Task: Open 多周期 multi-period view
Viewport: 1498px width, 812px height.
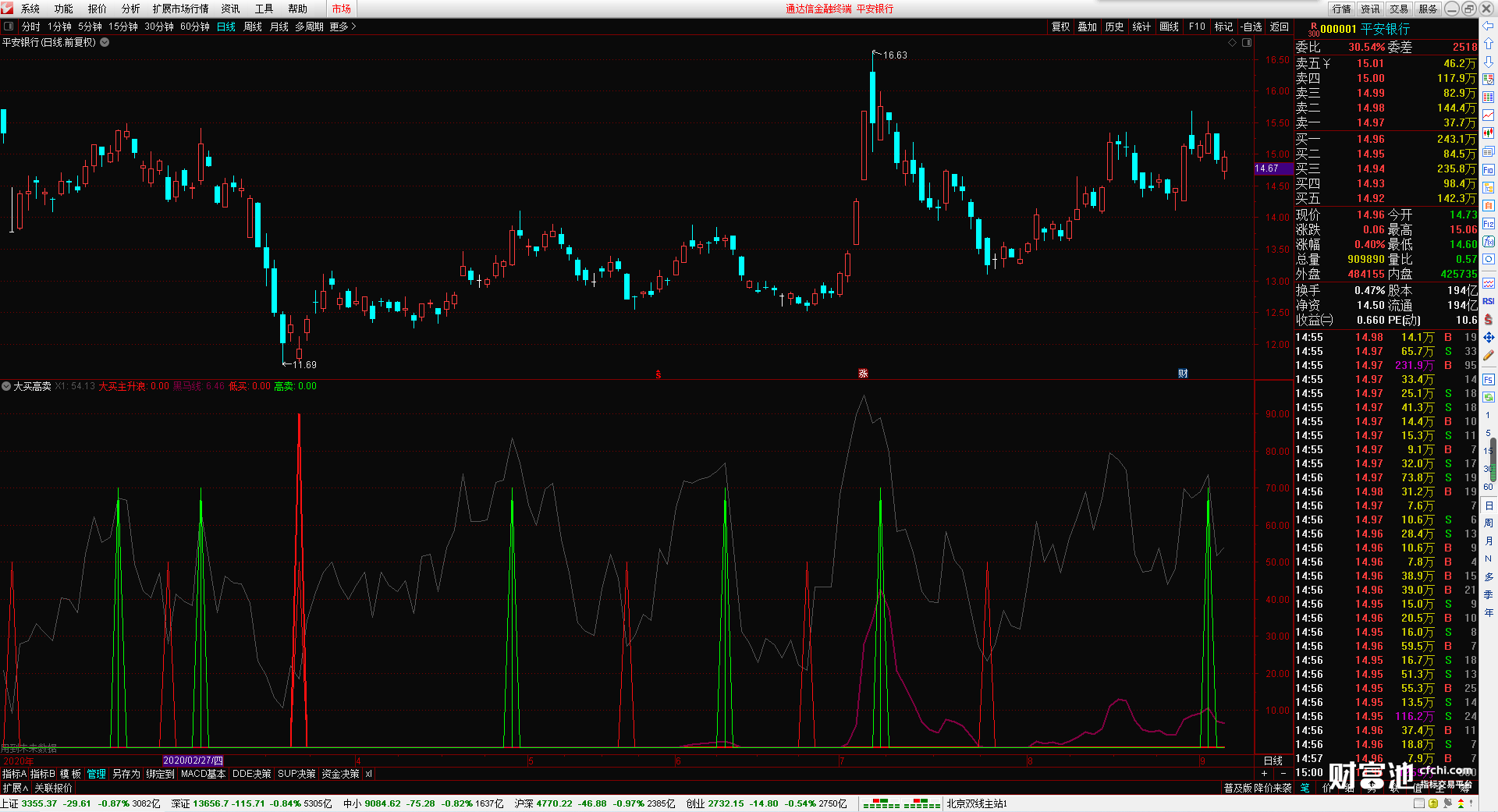Action: point(309,27)
